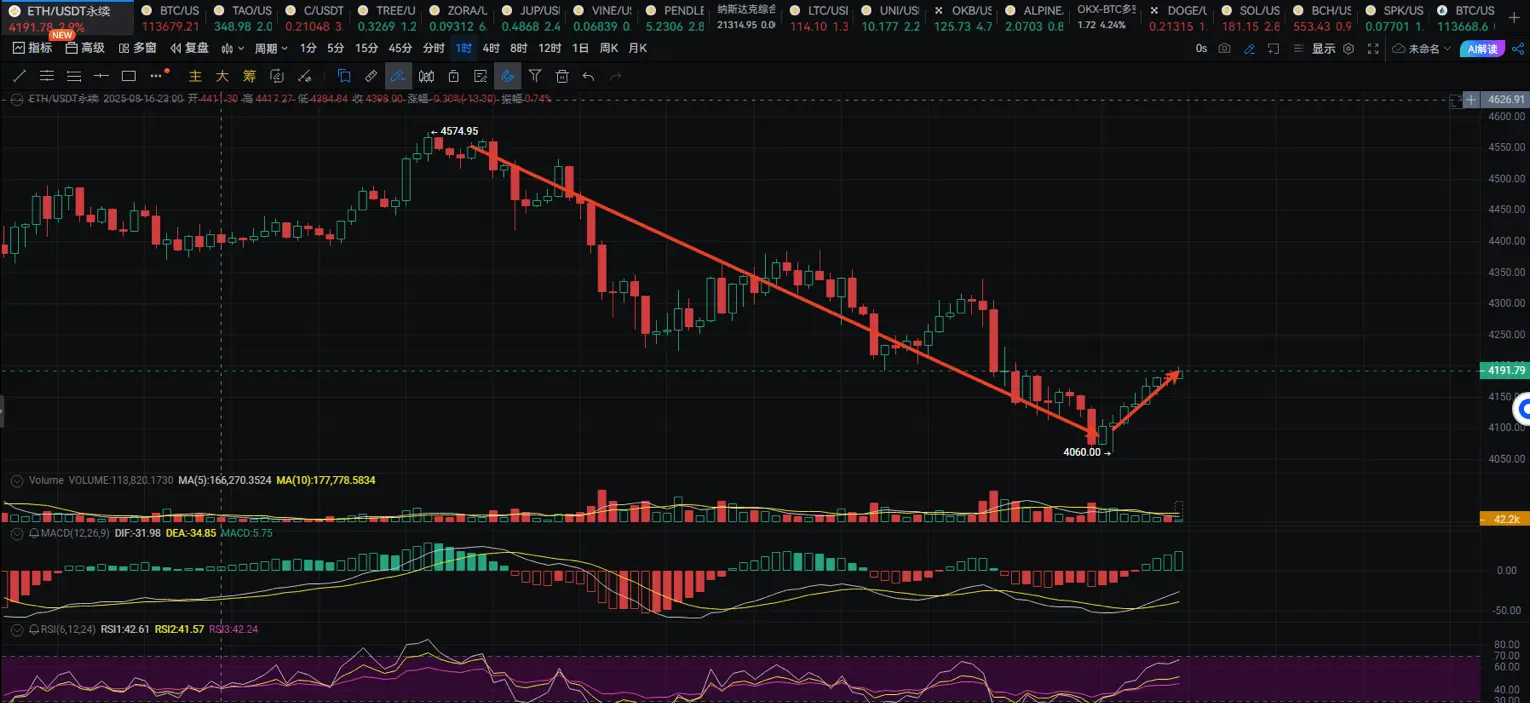Open the 周期 period dropdown
1530x703 pixels.
tap(271, 48)
